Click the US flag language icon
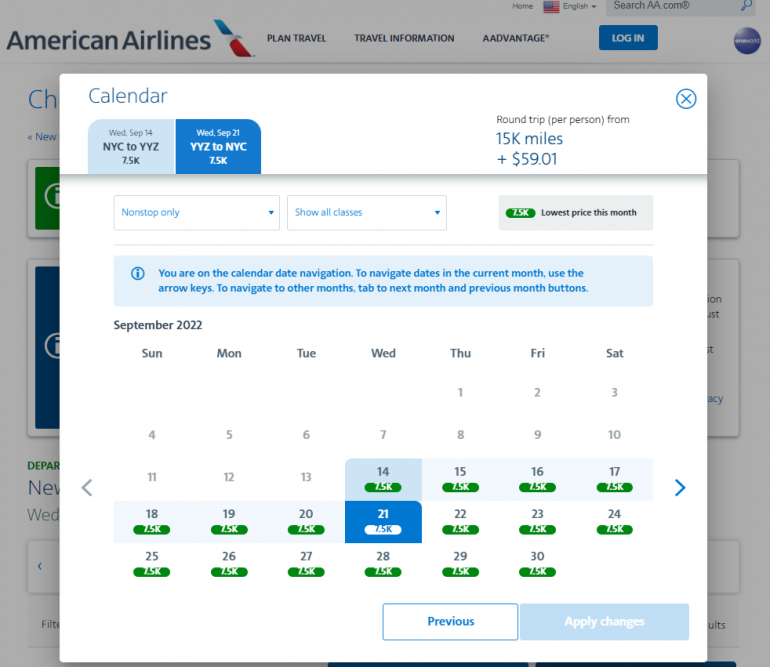The height and width of the screenshot is (667, 770). (x=551, y=7)
